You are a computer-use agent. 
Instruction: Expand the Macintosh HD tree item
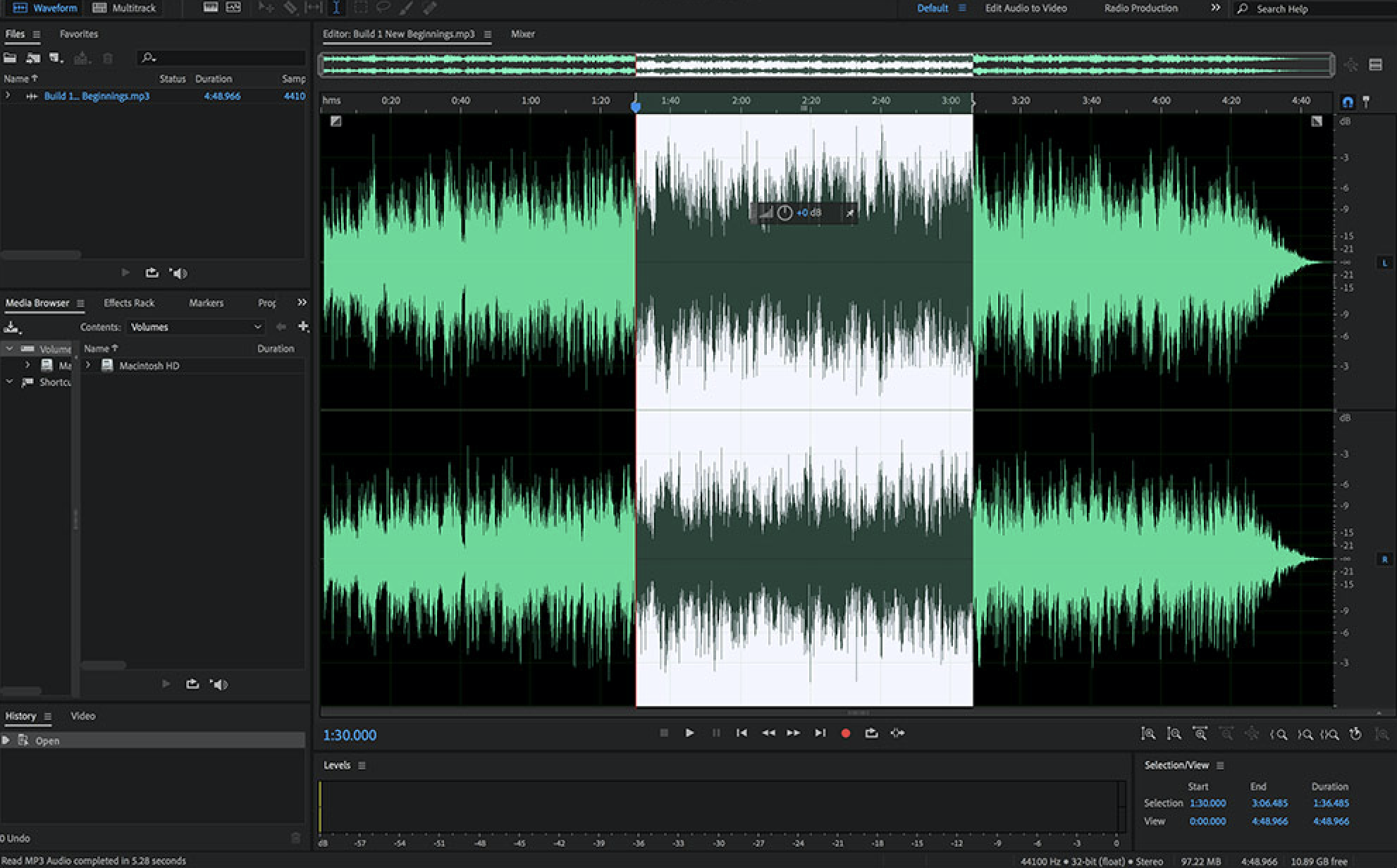[89, 364]
